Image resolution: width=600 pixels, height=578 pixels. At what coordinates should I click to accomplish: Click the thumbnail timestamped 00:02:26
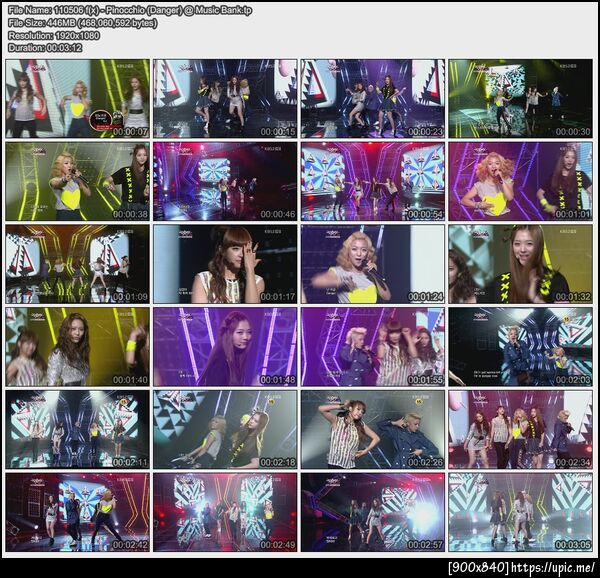tap(373, 430)
